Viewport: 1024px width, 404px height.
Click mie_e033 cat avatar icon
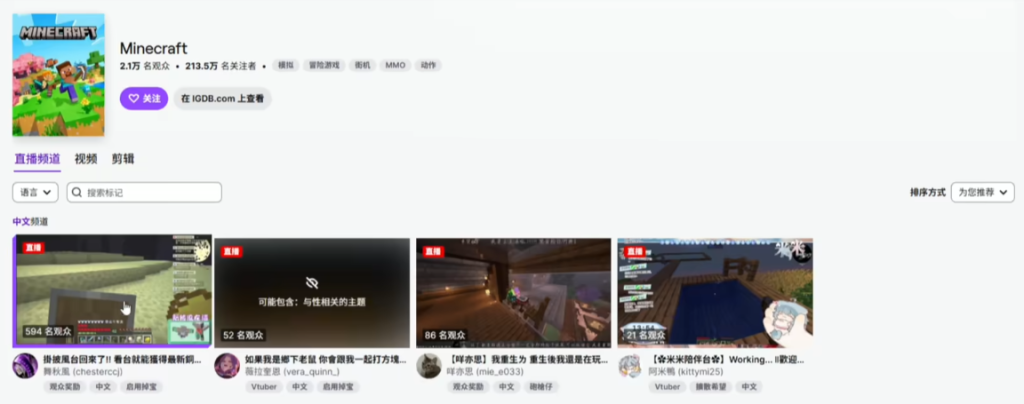(x=429, y=365)
